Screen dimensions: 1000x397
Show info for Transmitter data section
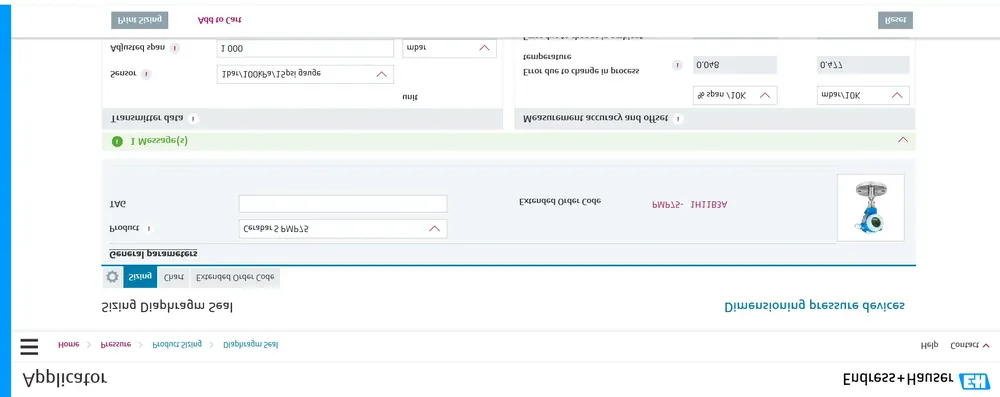(193, 119)
